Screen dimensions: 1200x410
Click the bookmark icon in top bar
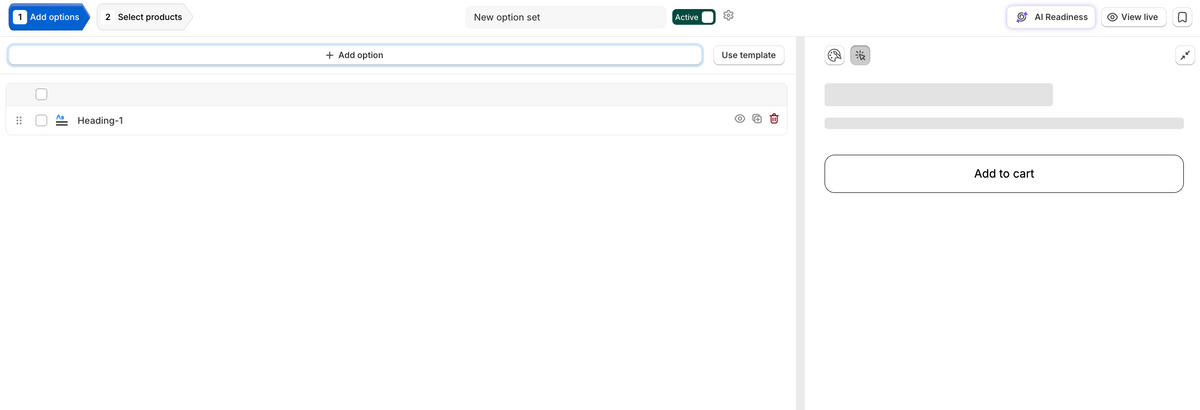click(1181, 17)
